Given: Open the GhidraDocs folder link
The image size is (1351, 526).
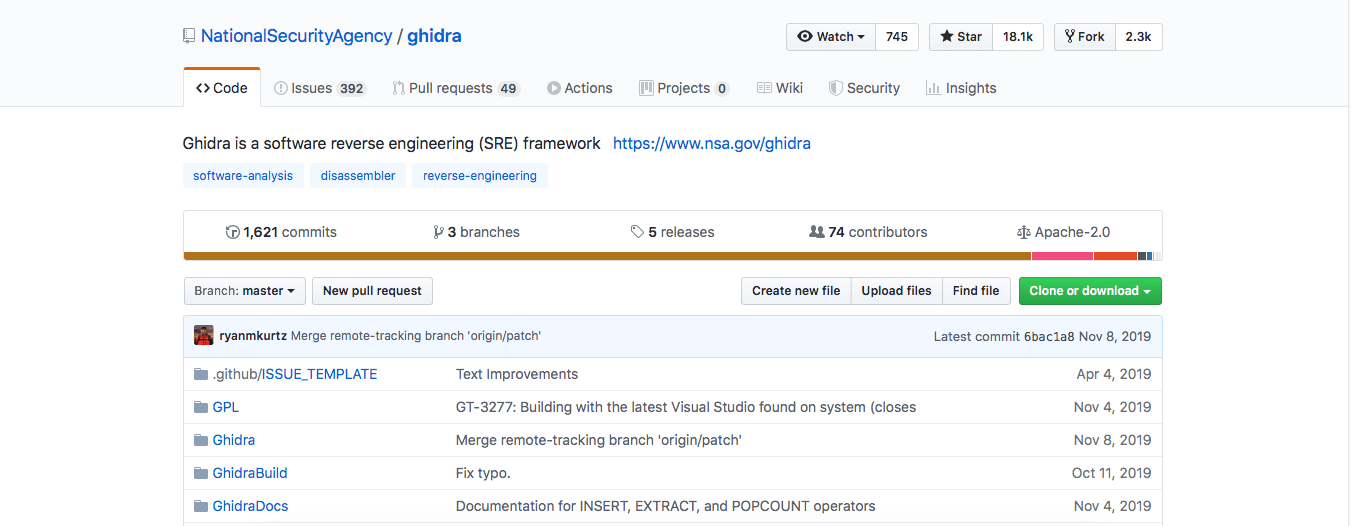Looking at the screenshot, I should [250, 506].
